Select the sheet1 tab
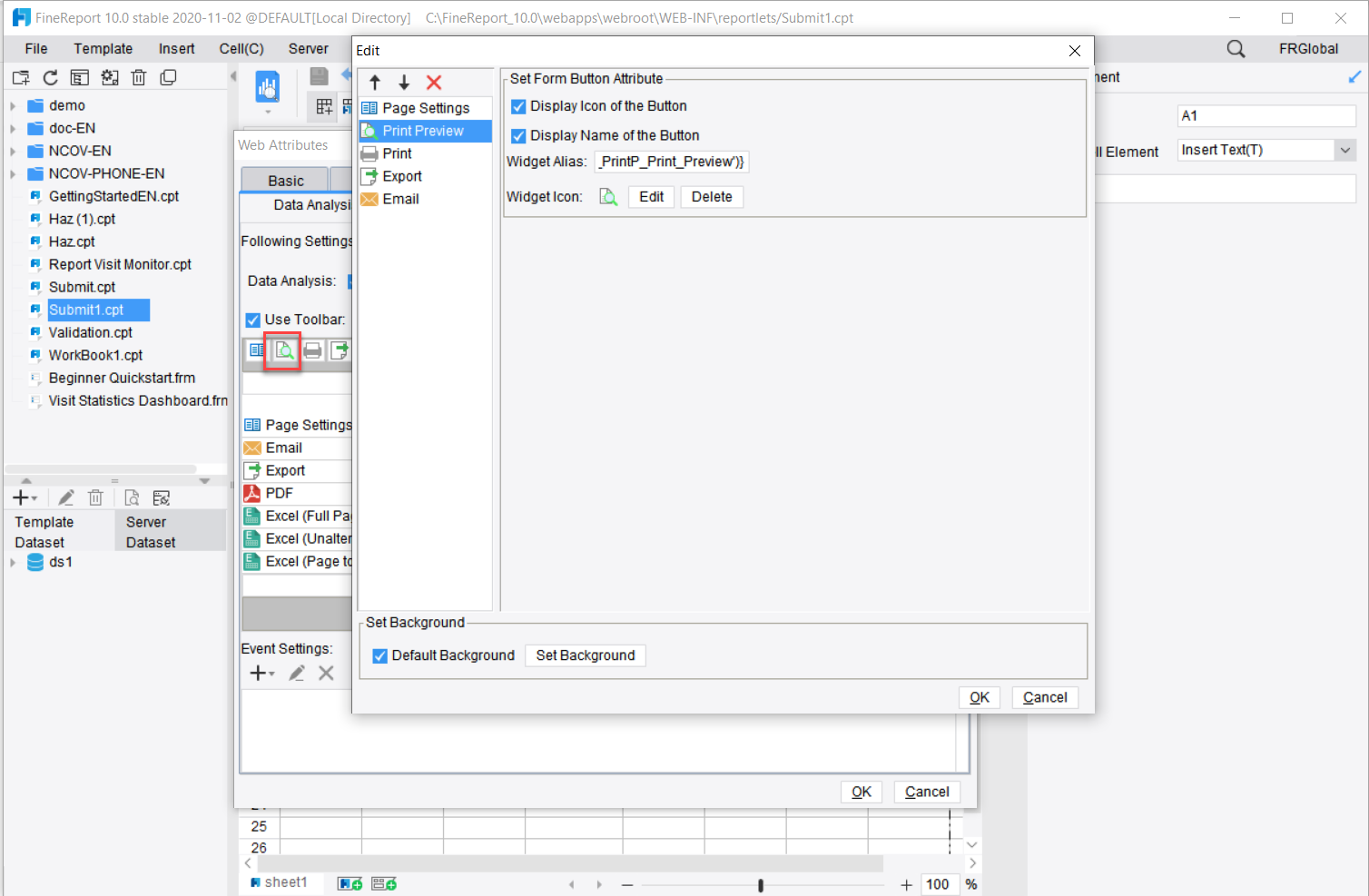This screenshot has height=896, width=1369. click(x=280, y=882)
